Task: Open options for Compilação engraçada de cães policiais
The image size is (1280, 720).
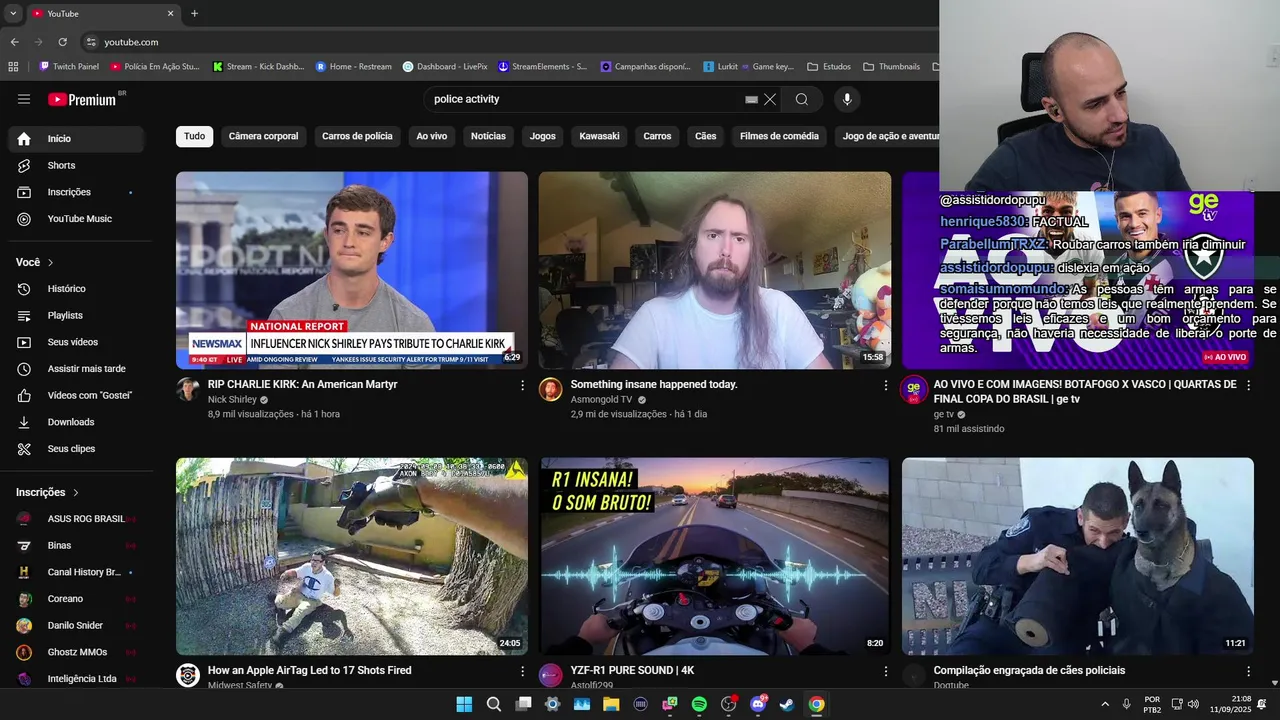Action: 1248,671
